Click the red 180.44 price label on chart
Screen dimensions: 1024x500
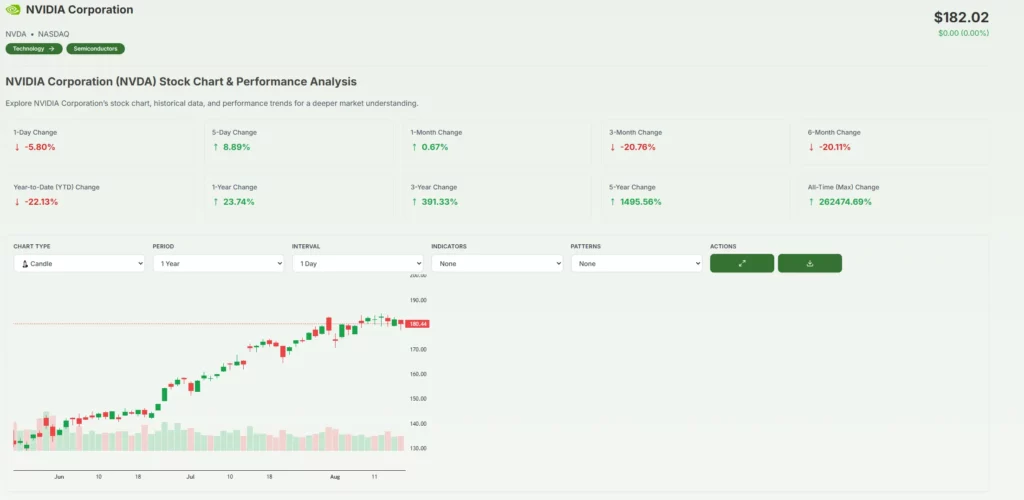pos(417,324)
